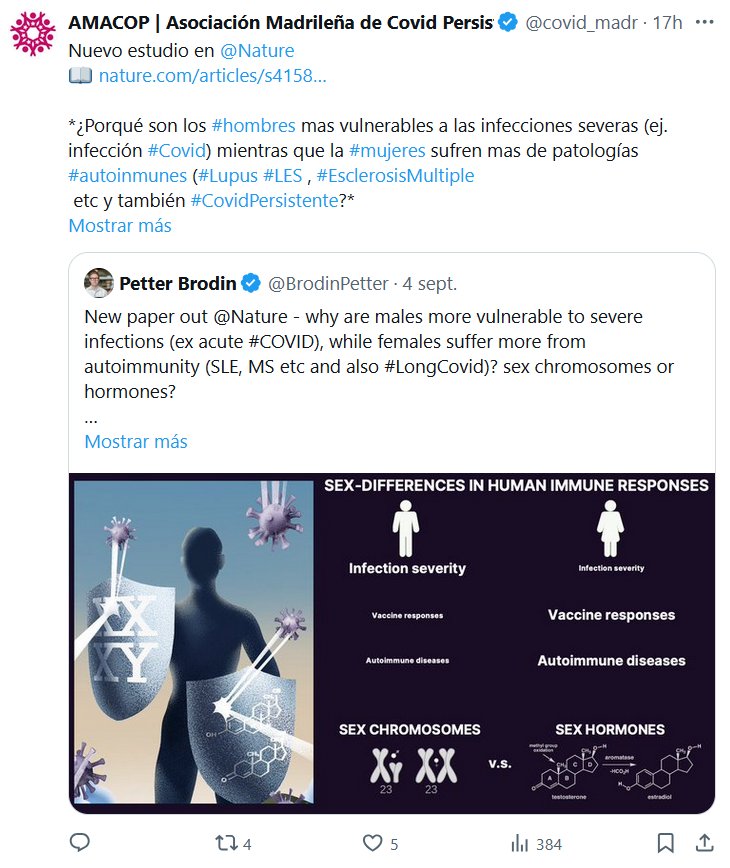This screenshot has height=868, width=730.
Task: Open the #CovidPersistente hashtag
Action: pyautogui.click(x=264, y=200)
